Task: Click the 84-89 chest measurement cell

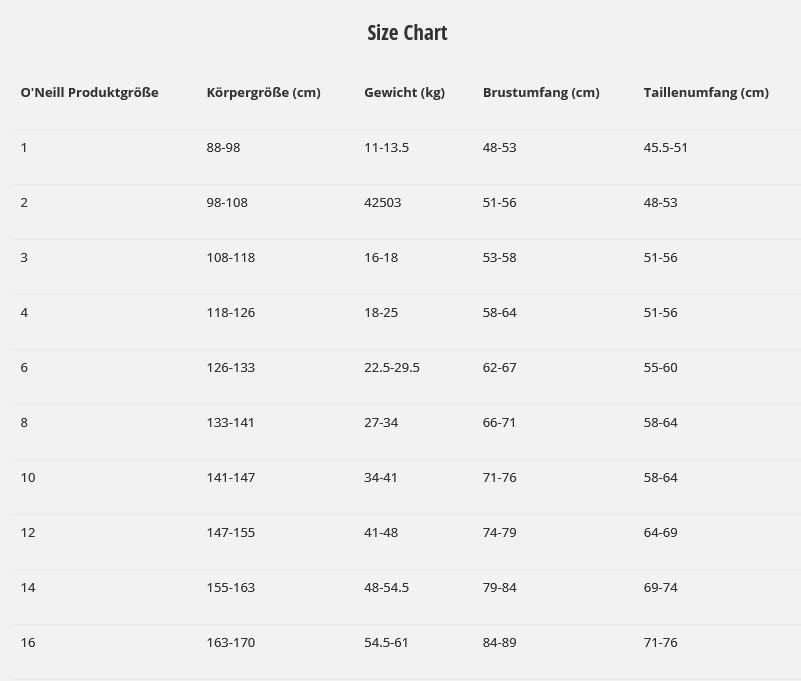Action: coord(499,643)
